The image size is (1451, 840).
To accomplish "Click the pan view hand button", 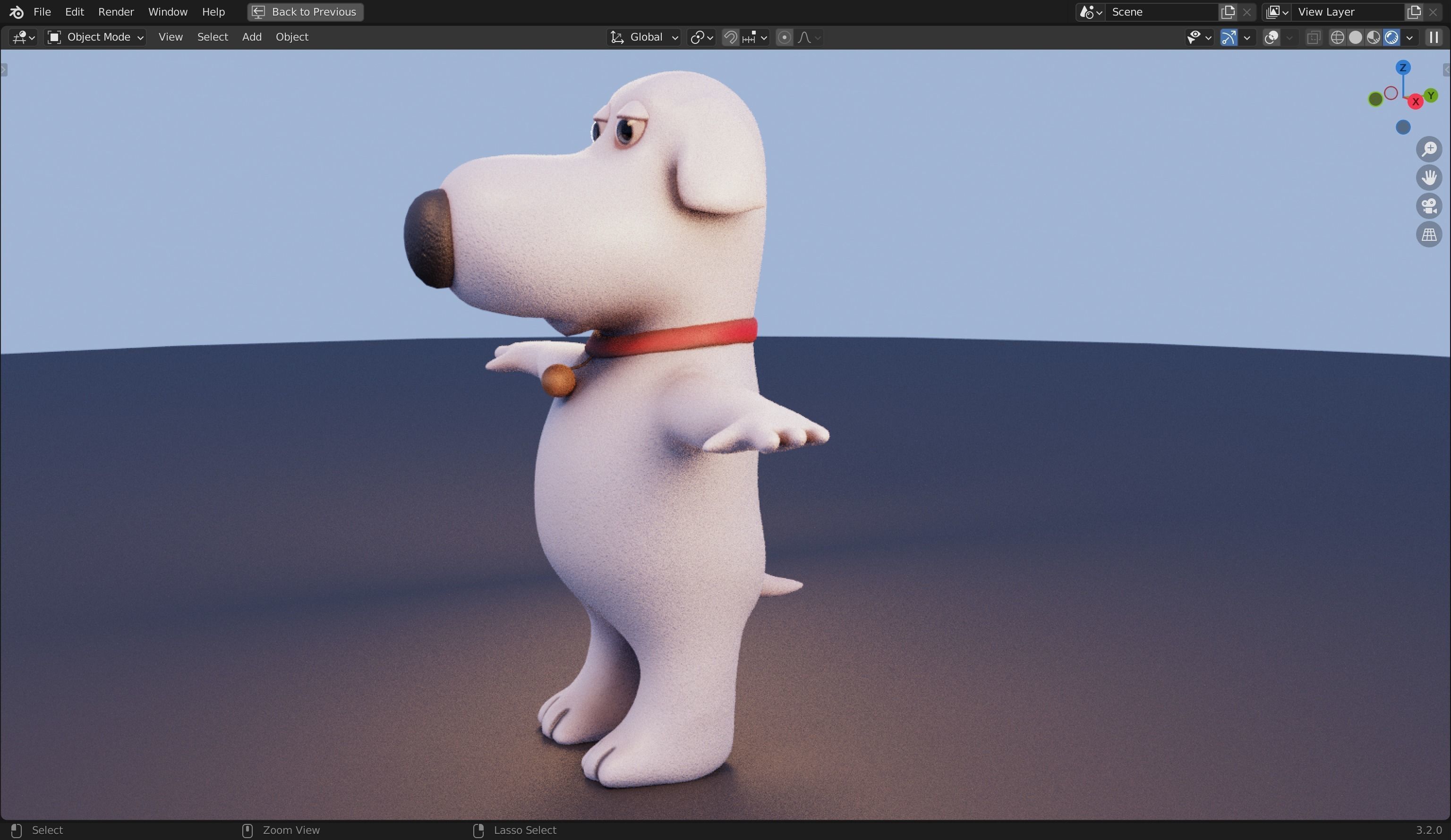I will (1429, 178).
